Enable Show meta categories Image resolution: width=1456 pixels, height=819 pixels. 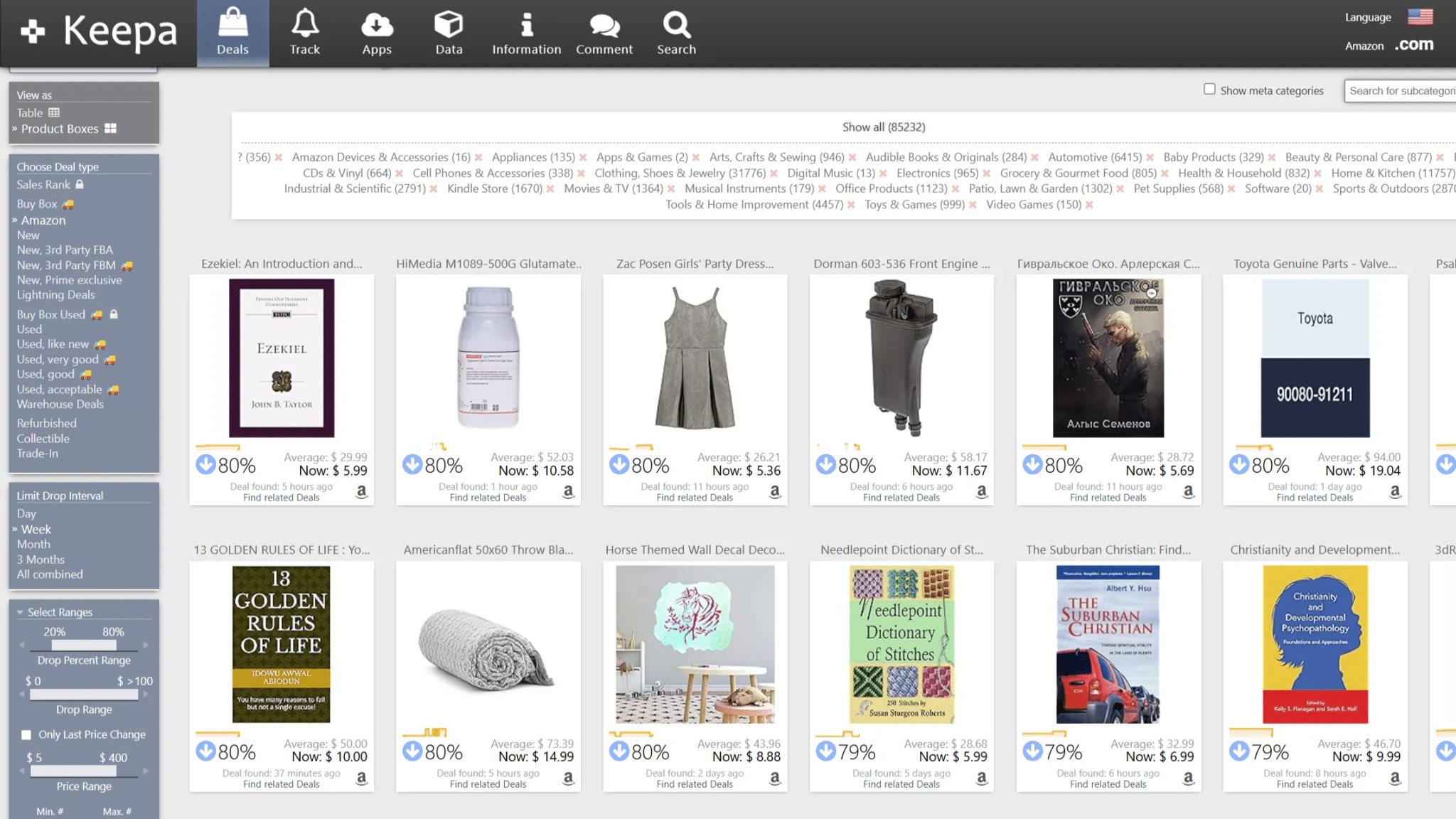click(1209, 87)
